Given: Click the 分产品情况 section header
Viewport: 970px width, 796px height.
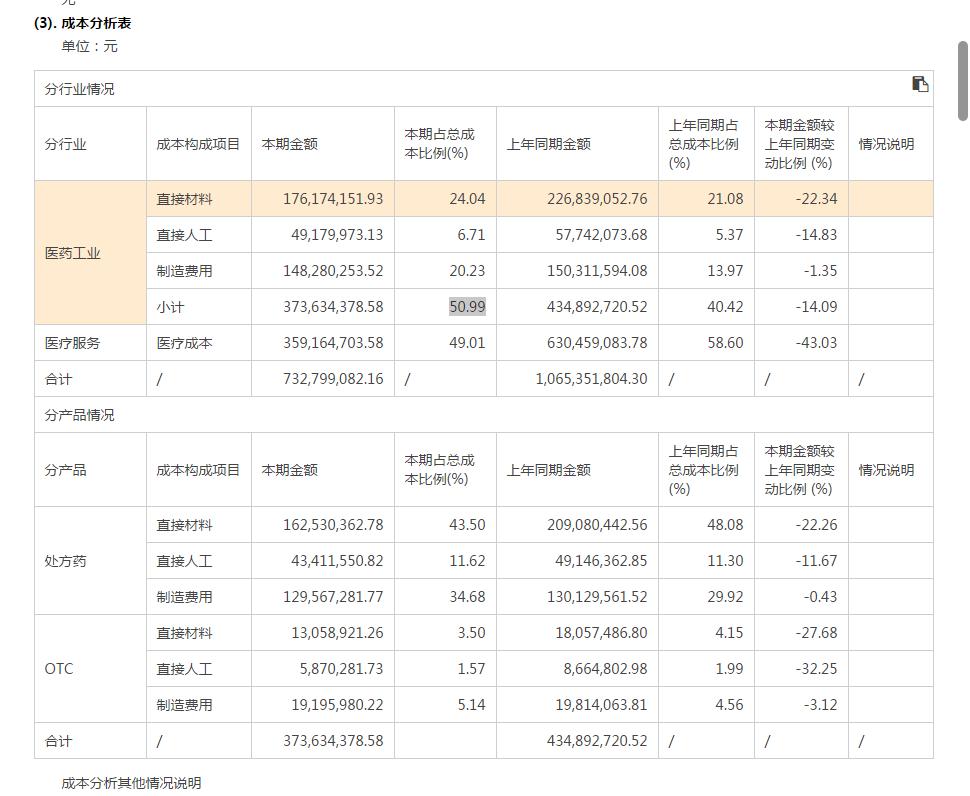Looking at the screenshot, I should tap(75, 414).
